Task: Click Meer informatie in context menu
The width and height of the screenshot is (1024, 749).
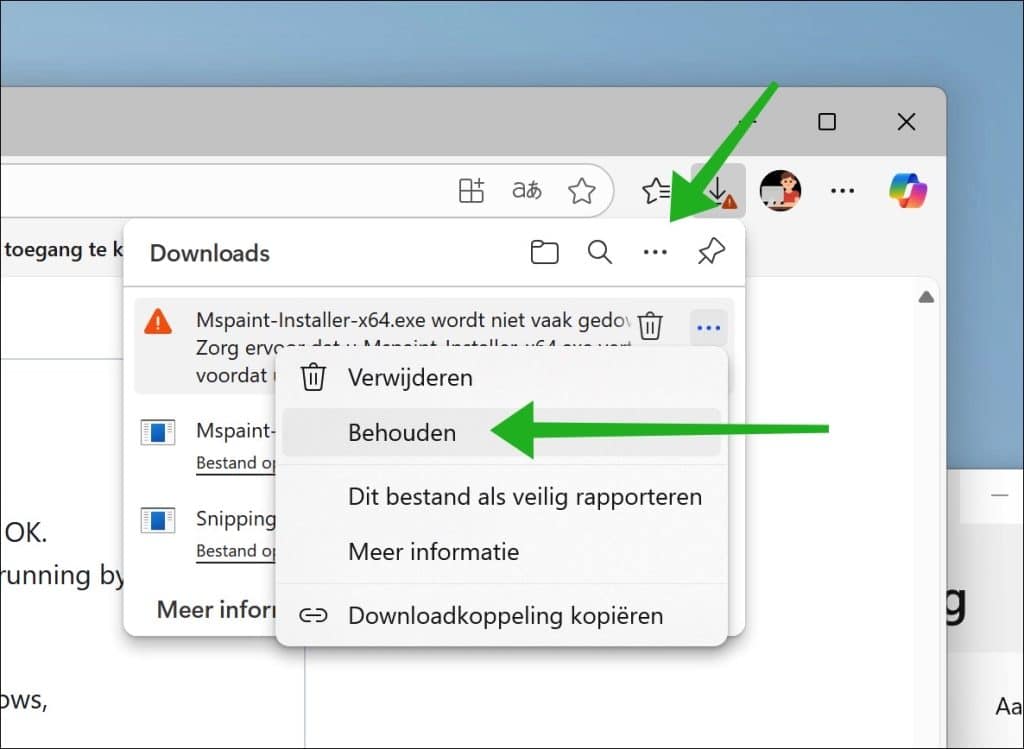Action: pos(502,552)
